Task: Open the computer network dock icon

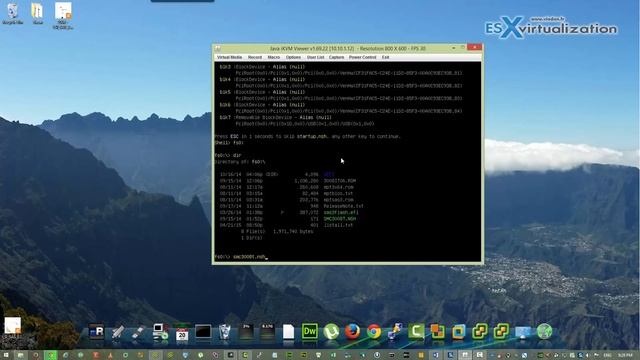Action: coord(160,331)
